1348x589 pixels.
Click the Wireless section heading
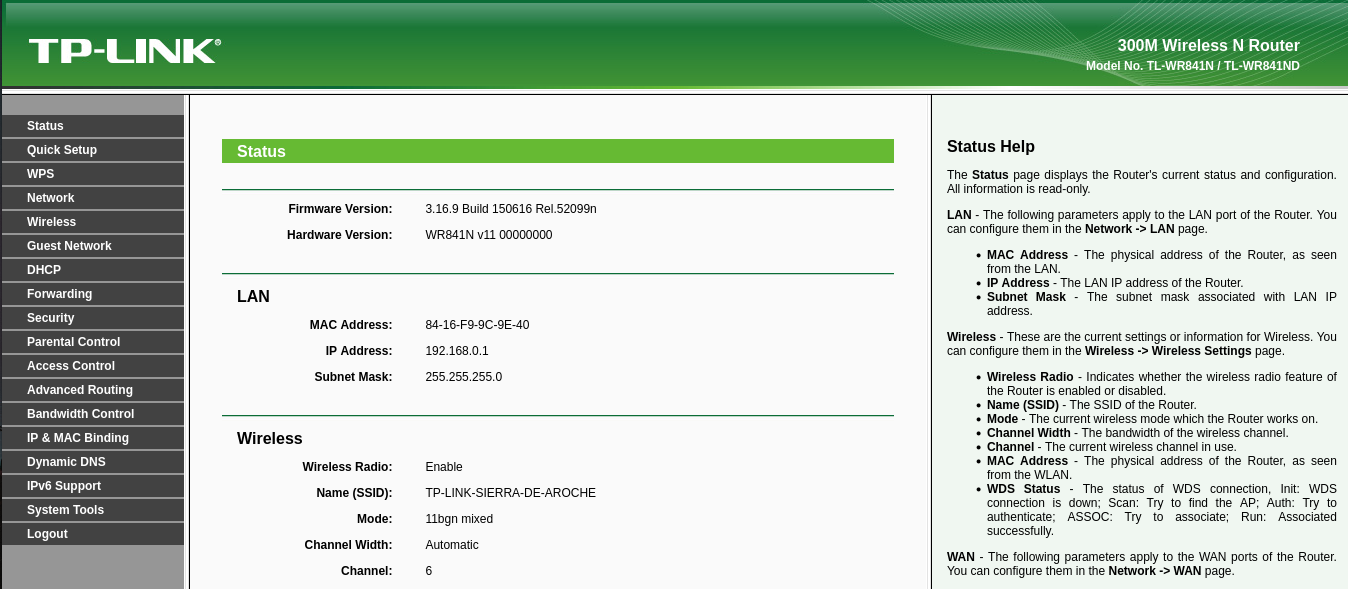[270, 439]
